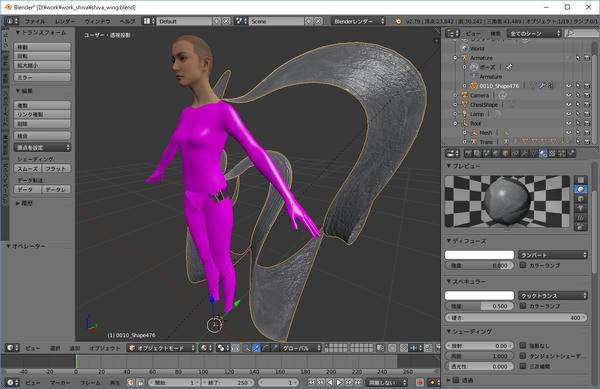Image resolution: width=600 pixels, height=389 pixels.
Task: Open the レンダー menu
Action: pos(65,21)
